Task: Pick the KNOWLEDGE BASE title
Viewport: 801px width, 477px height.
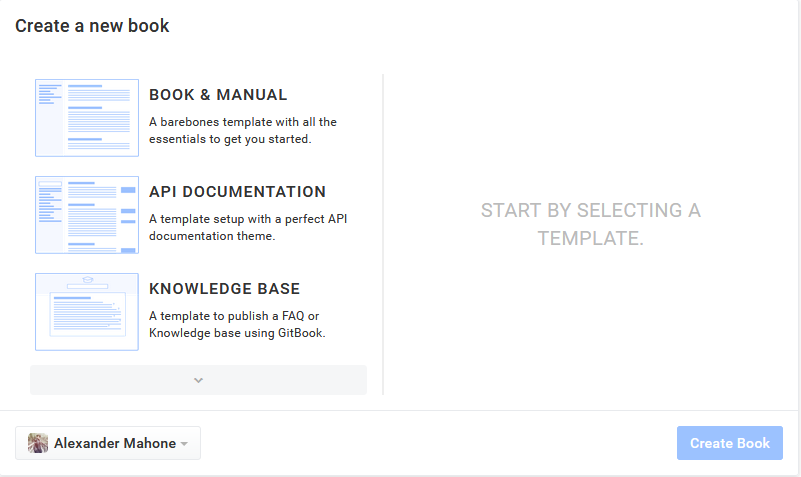Action: 224,289
